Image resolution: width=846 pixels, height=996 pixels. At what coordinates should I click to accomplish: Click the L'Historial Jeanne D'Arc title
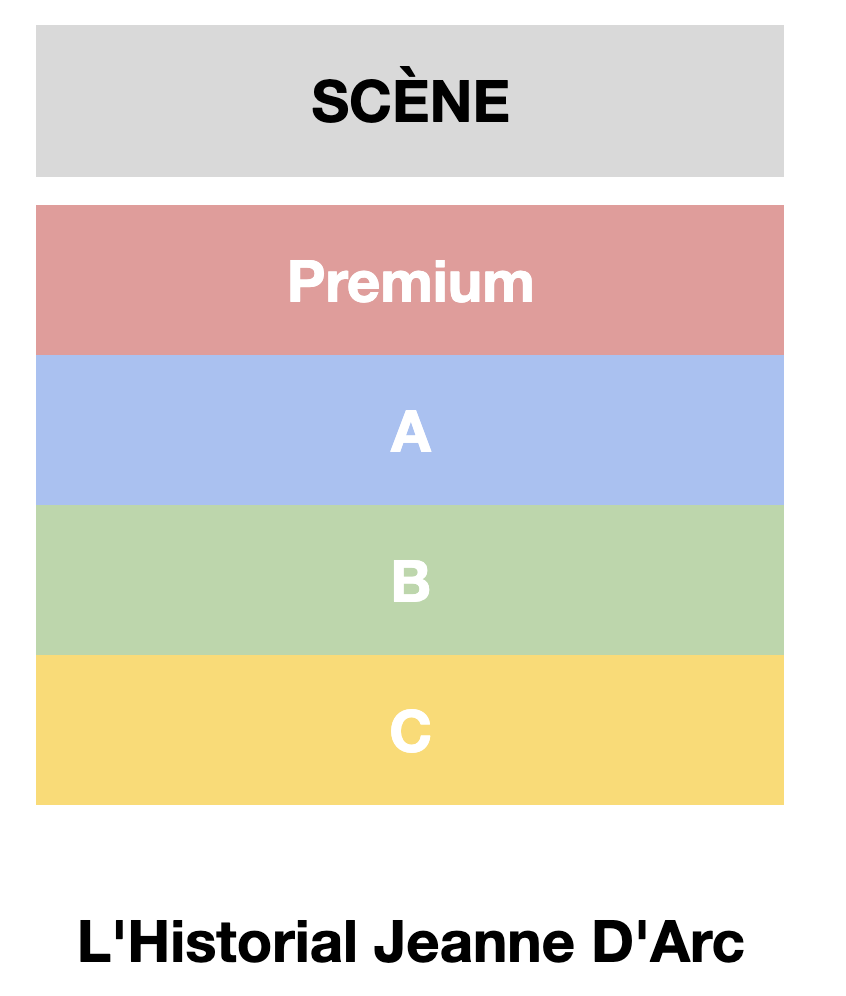[x=410, y=943]
